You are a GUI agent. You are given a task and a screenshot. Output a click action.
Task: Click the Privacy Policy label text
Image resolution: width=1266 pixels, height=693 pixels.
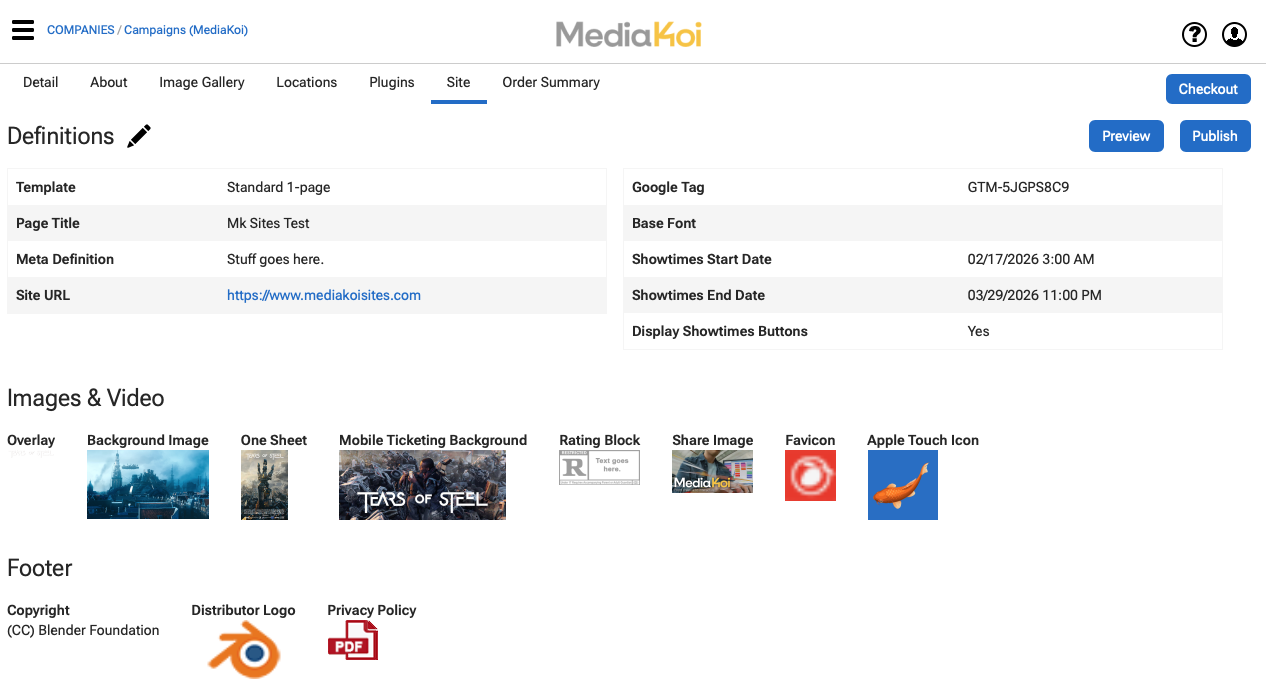pyautogui.click(x=372, y=610)
